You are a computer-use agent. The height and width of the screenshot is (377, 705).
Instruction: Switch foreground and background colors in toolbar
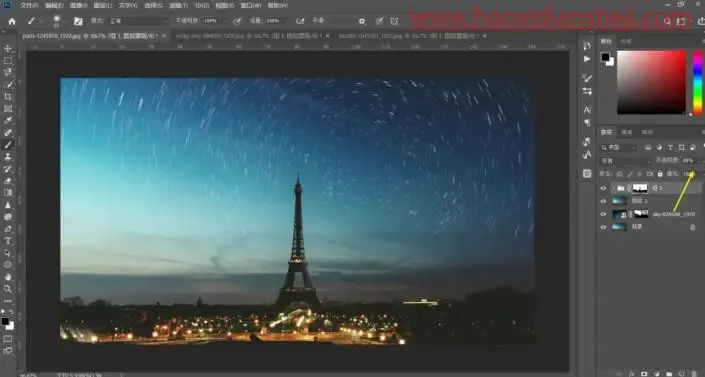pos(11,312)
